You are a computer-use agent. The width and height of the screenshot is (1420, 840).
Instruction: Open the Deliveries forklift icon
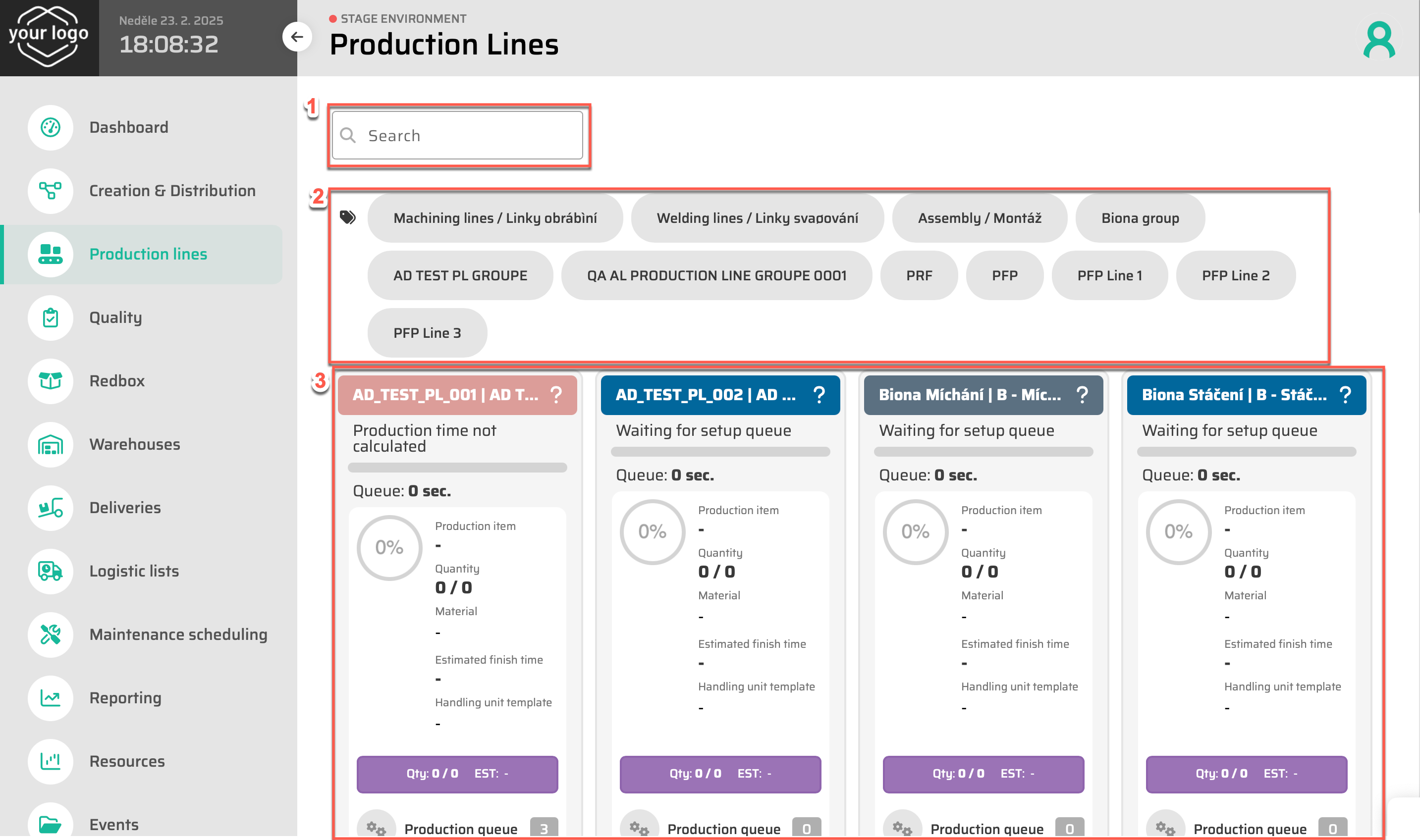click(51, 508)
